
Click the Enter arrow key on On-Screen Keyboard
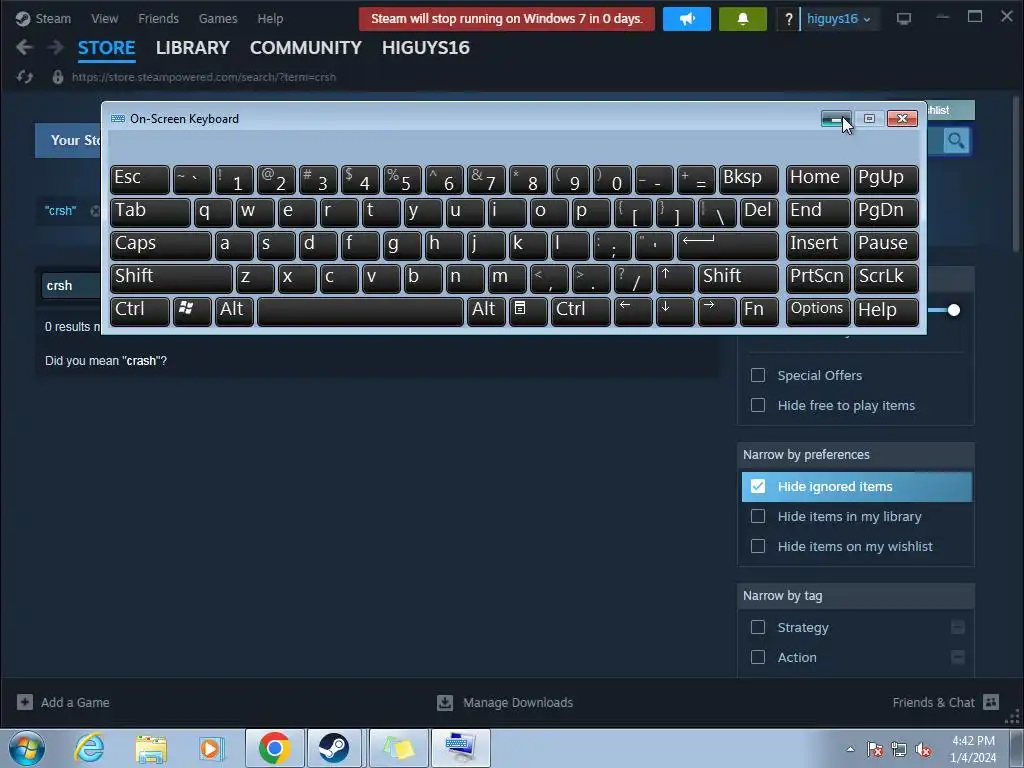(x=728, y=245)
